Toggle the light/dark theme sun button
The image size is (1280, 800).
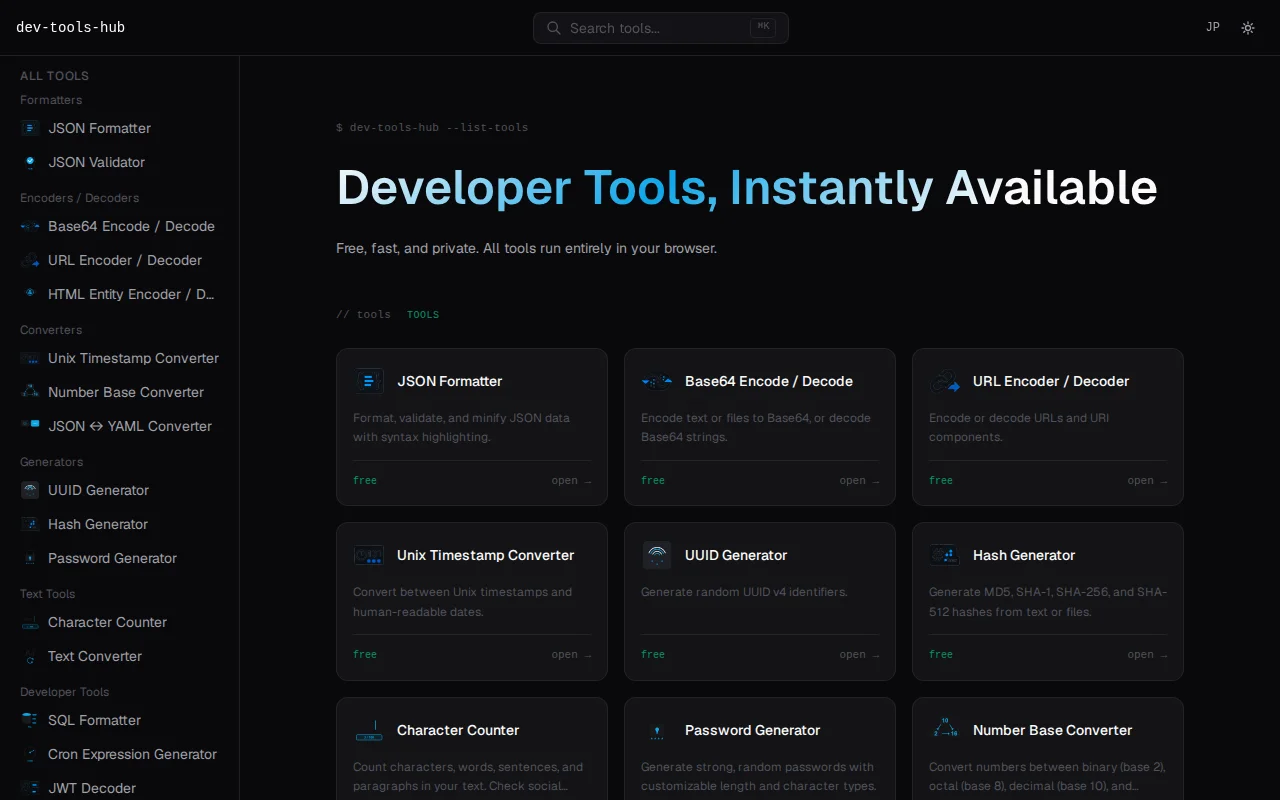pyautogui.click(x=1248, y=28)
